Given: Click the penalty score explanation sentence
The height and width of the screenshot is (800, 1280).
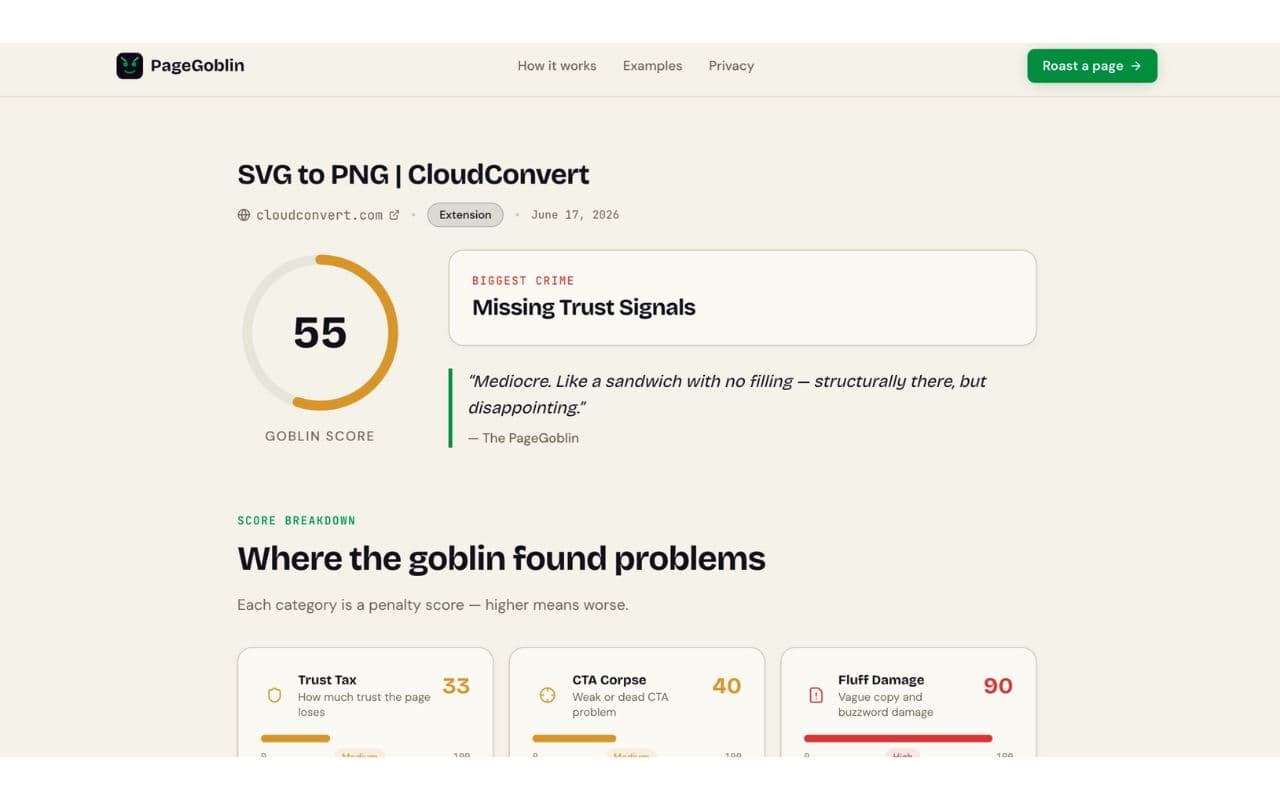Looking at the screenshot, I should 432,605.
